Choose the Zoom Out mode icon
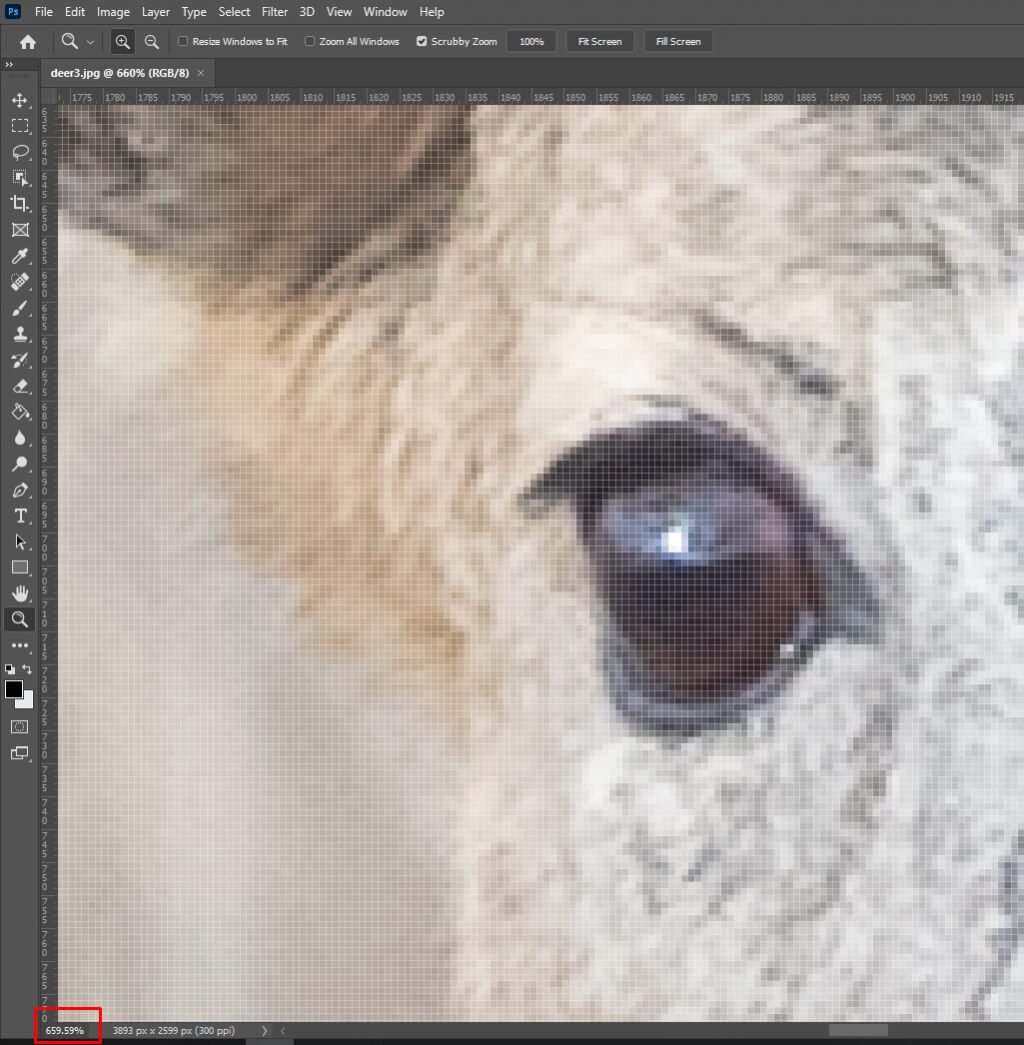1024x1045 pixels. tap(152, 41)
